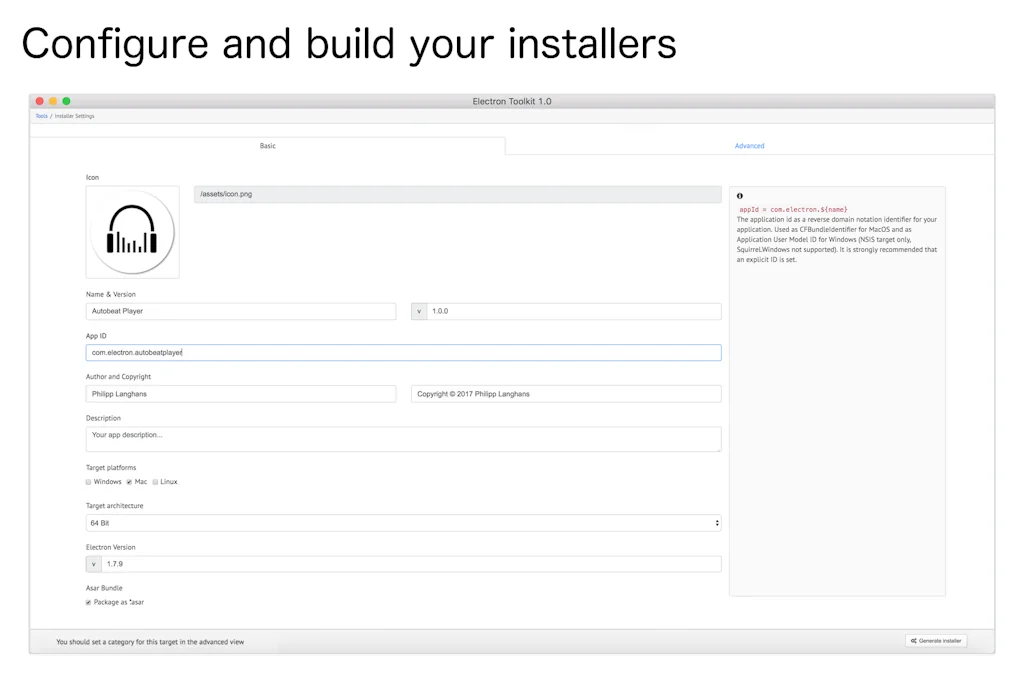The height and width of the screenshot is (681, 1024).
Task: Disable the Mac target platform
Action: (128, 481)
